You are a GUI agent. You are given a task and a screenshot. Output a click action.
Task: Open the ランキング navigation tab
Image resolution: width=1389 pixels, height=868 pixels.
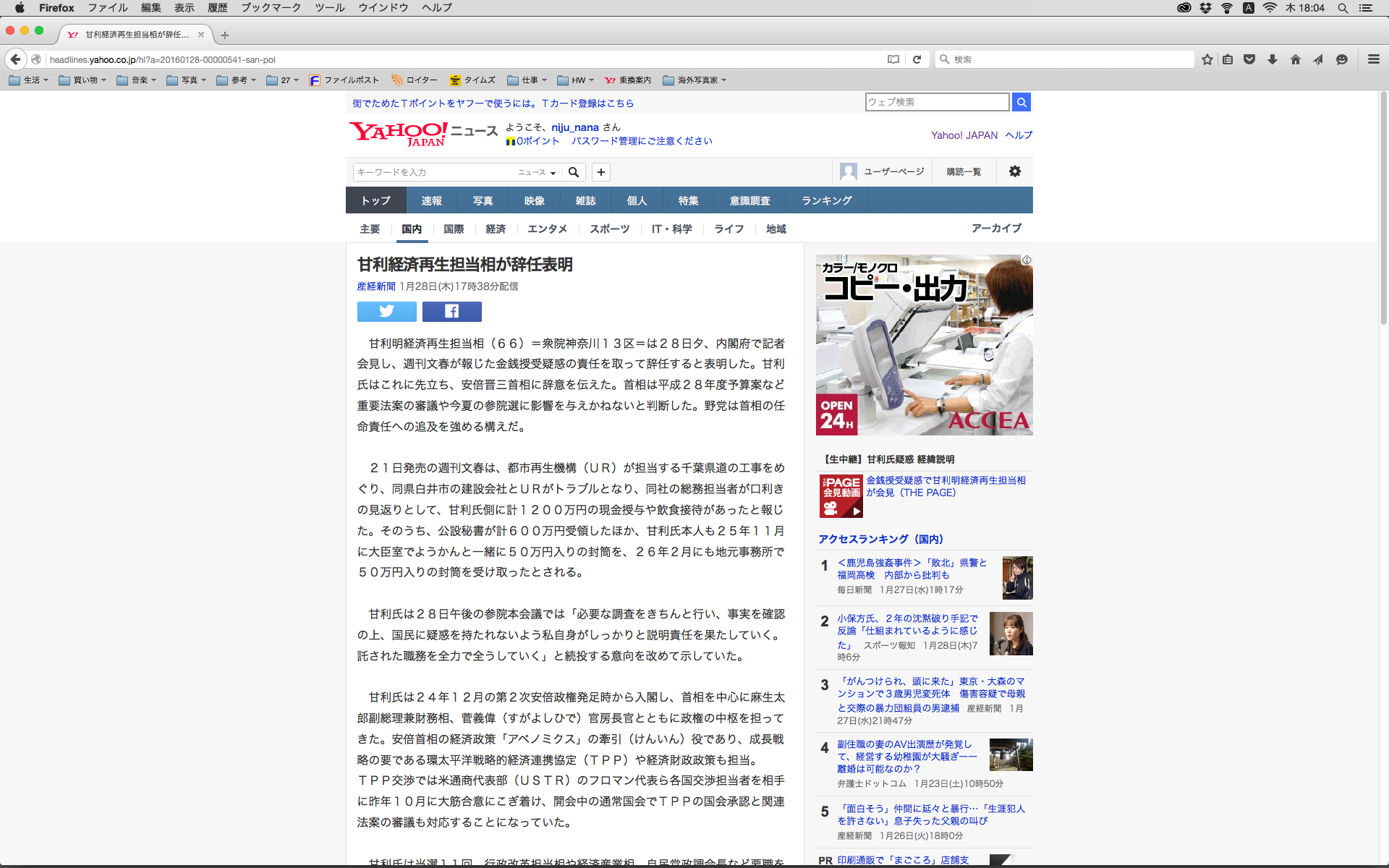(826, 200)
